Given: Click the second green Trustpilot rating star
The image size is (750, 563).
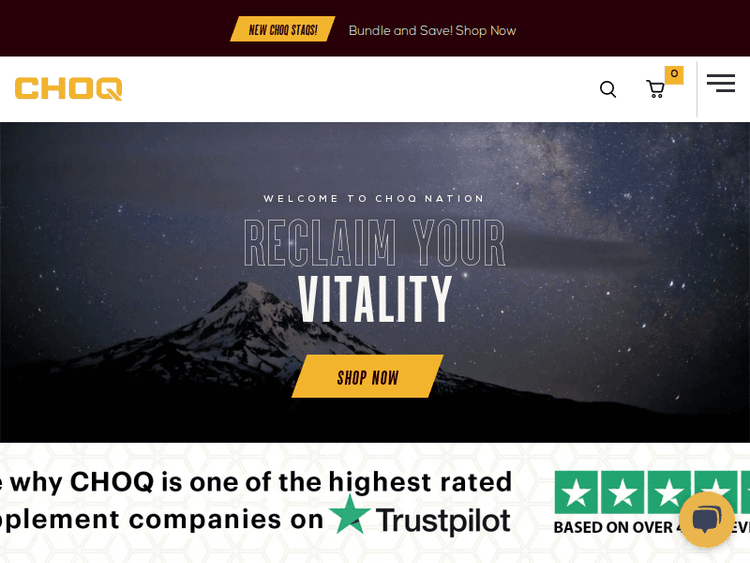Looking at the screenshot, I should [x=622, y=492].
